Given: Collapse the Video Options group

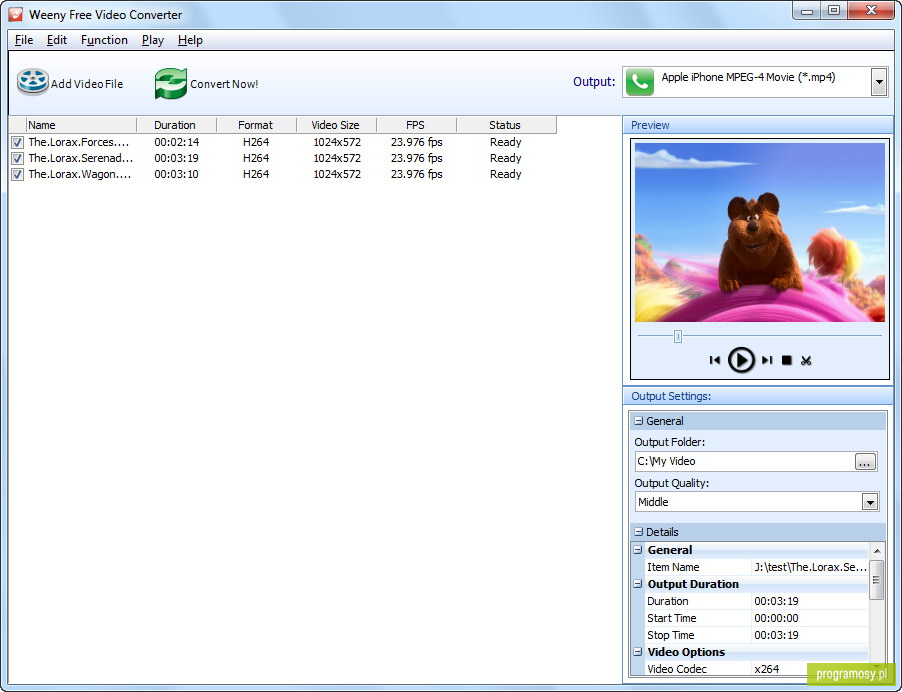Looking at the screenshot, I should click(637, 652).
